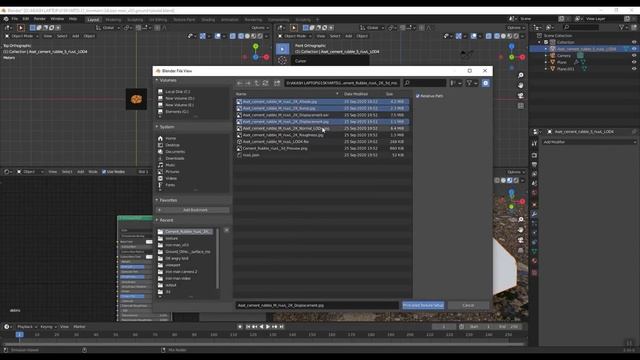Toggle the Relative Path checkbox
The image size is (640, 360).
click(x=418, y=96)
